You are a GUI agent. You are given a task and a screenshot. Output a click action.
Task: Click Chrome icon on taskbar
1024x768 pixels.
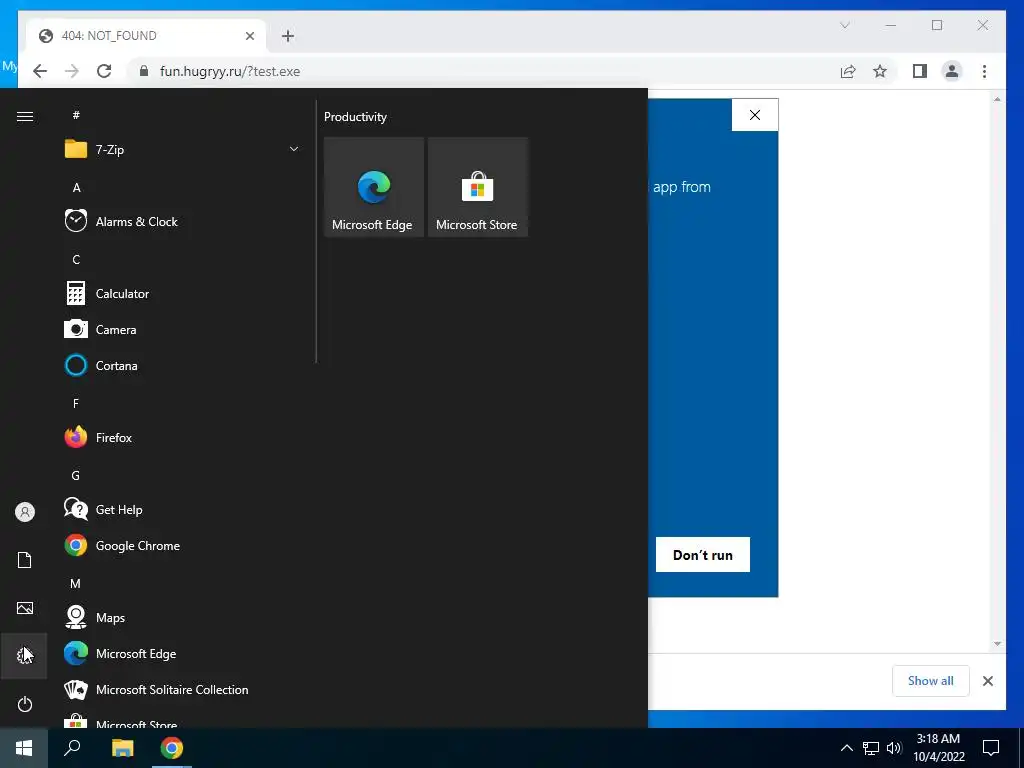pos(172,748)
